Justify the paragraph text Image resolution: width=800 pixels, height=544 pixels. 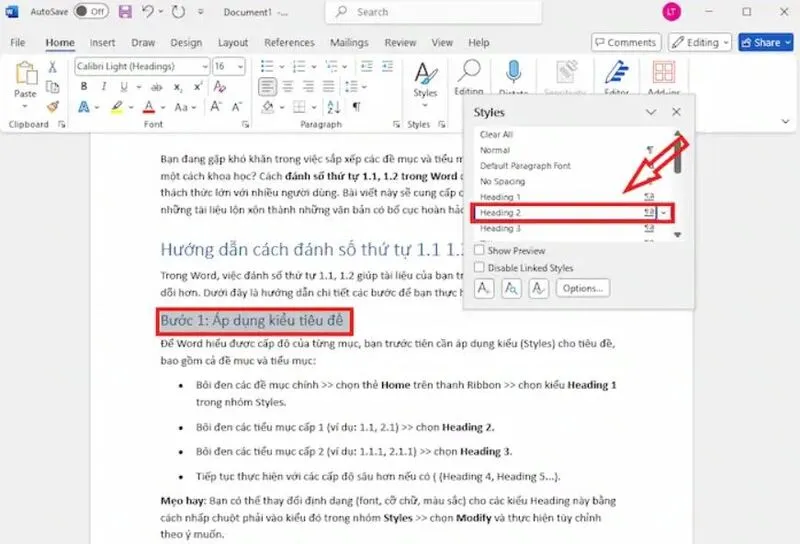point(329,87)
